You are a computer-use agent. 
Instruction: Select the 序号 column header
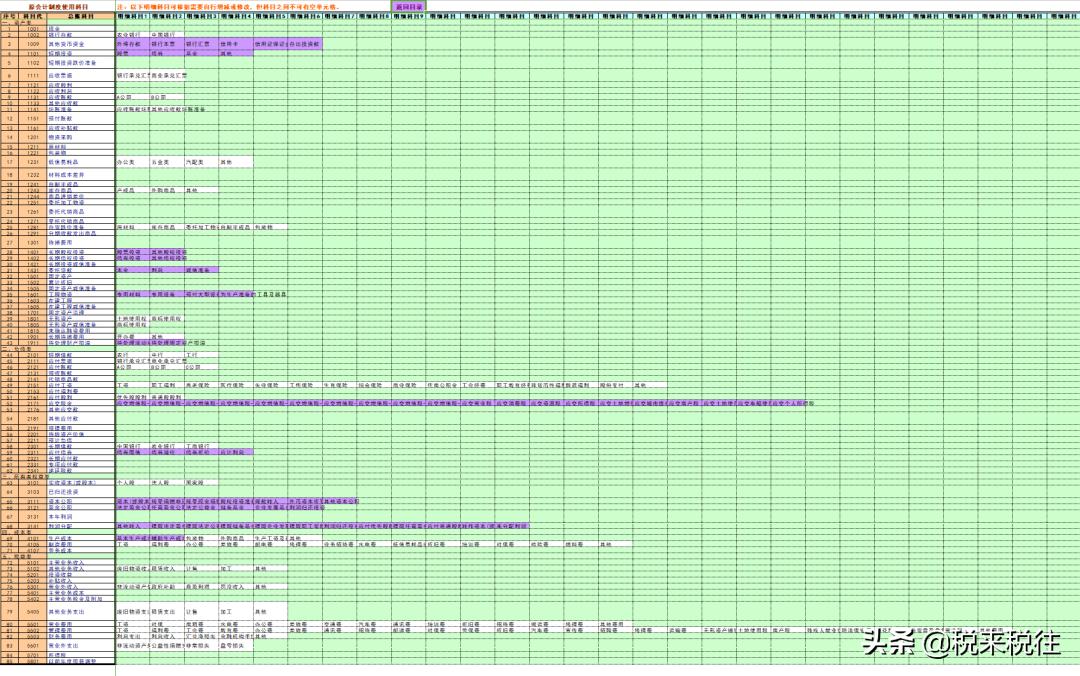click(10, 16)
